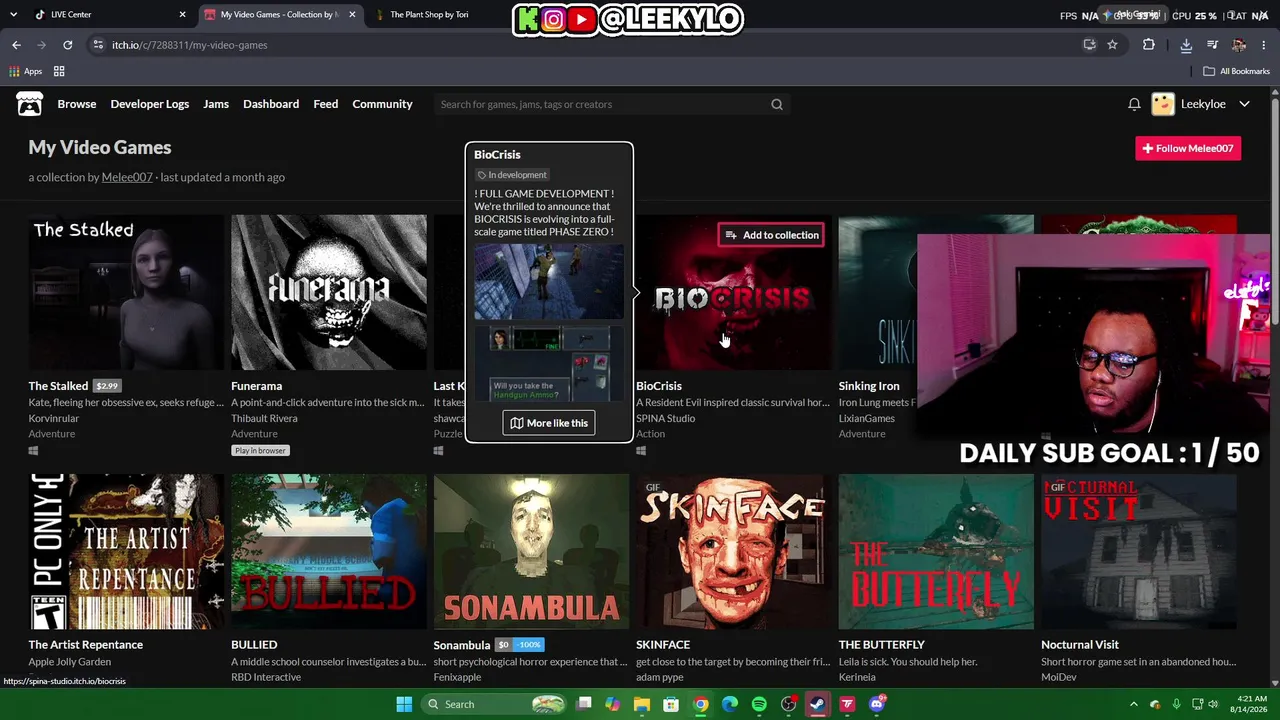1280x720 pixels.
Task: Open the Funerama cover thumbnail
Action: click(x=329, y=292)
